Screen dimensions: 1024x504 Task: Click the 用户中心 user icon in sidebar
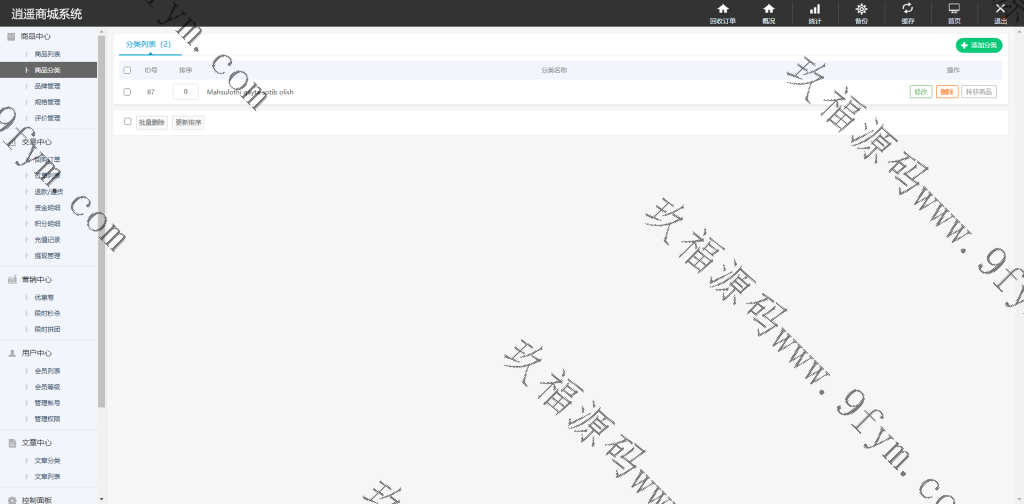pyautogui.click(x=12, y=353)
